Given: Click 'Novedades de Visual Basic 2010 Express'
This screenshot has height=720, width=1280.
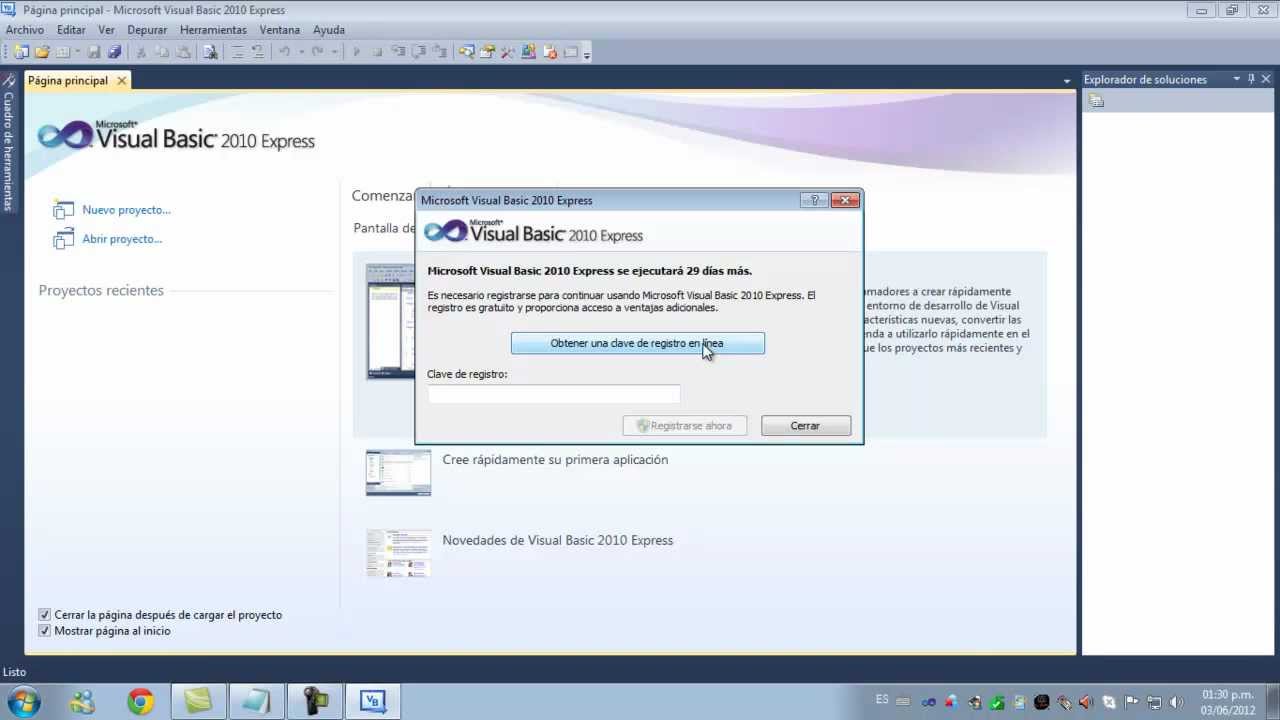Looking at the screenshot, I should (x=558, y=540).
